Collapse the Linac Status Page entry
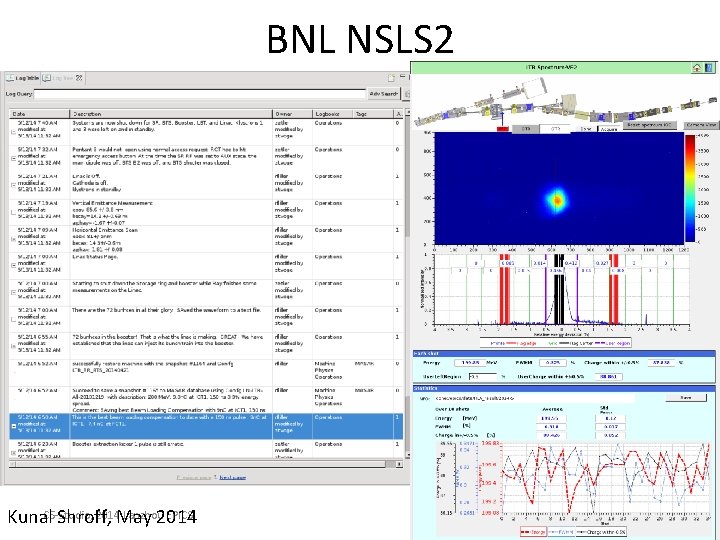Viewport: 720px width, 540px height. 13,265
